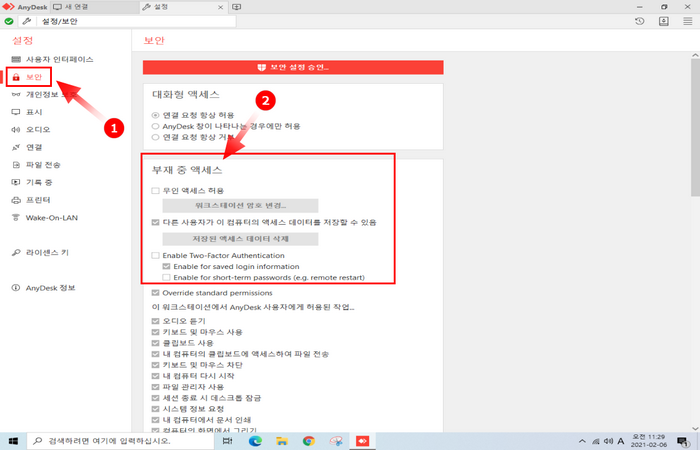The width and height of the screenshot is (700, 450).
Task: Open the hamburger main menu
Action: pyautogui.click(x=688, y=21)
